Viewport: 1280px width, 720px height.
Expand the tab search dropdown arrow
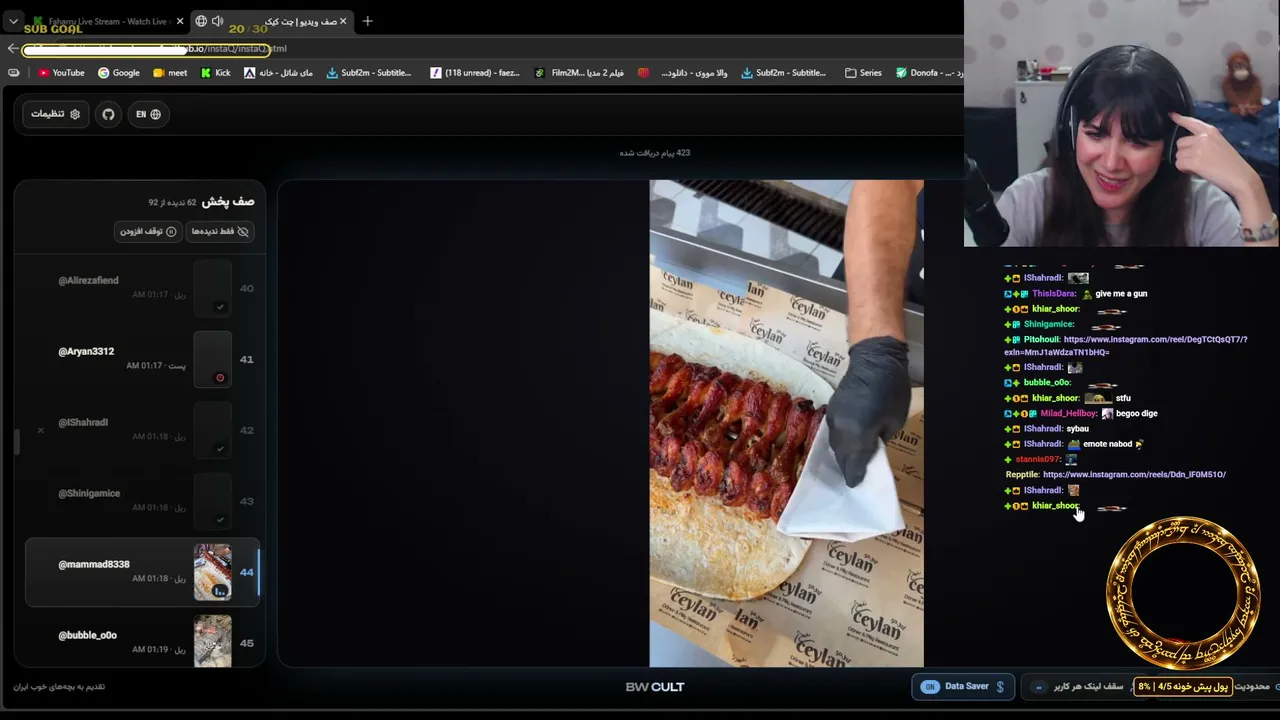[x=13, y=21]
